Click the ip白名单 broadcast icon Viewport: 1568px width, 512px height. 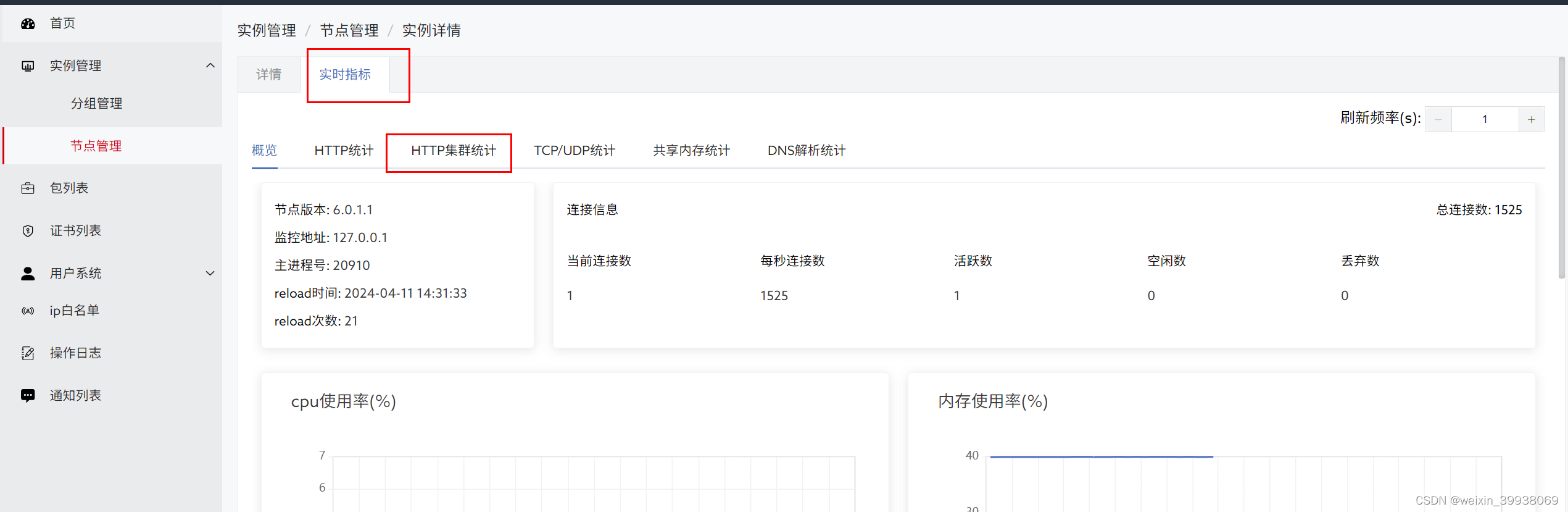pyautogui.click(x=28, y=311)
